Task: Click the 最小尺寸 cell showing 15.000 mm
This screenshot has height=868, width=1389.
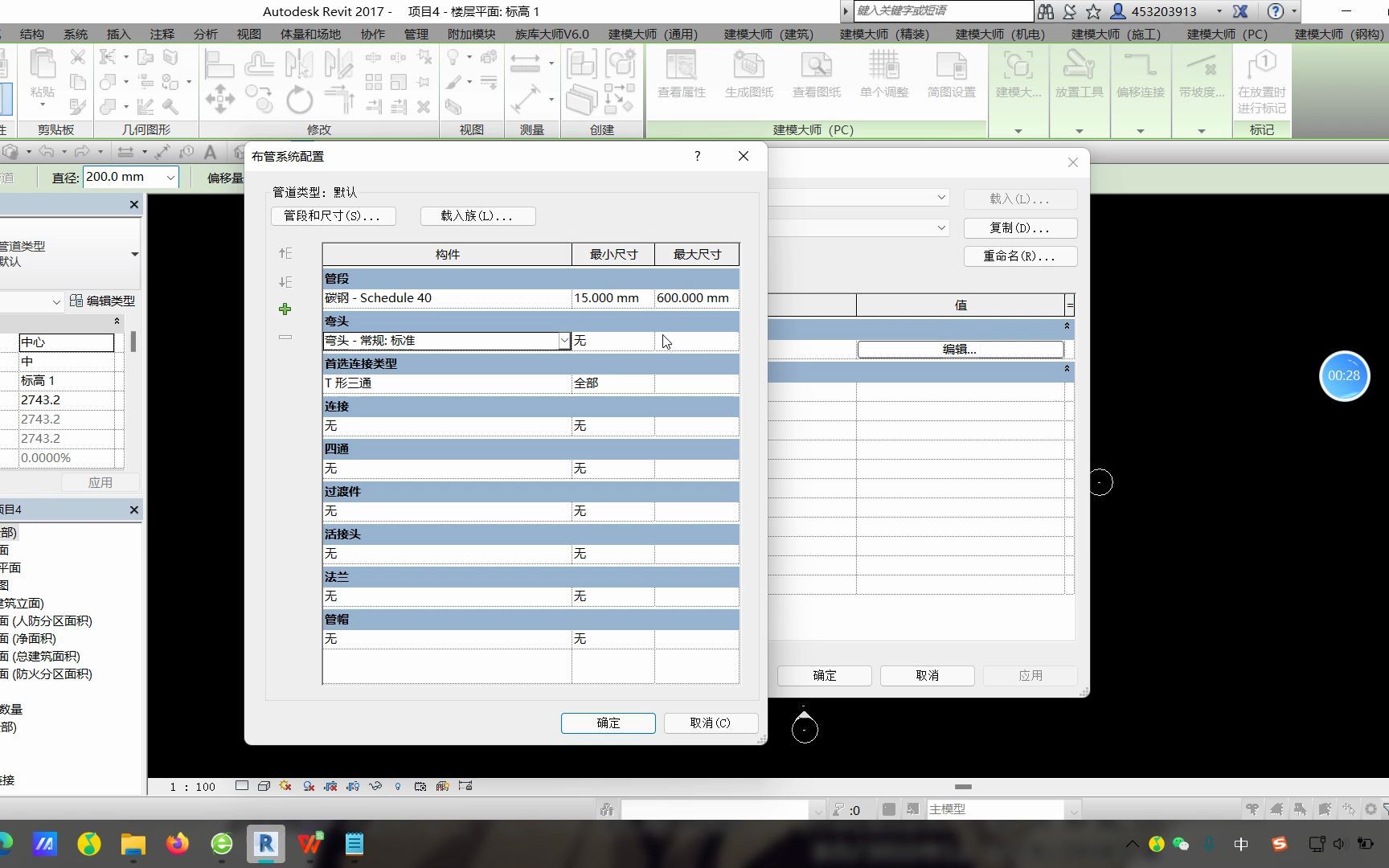Action: 607,297
